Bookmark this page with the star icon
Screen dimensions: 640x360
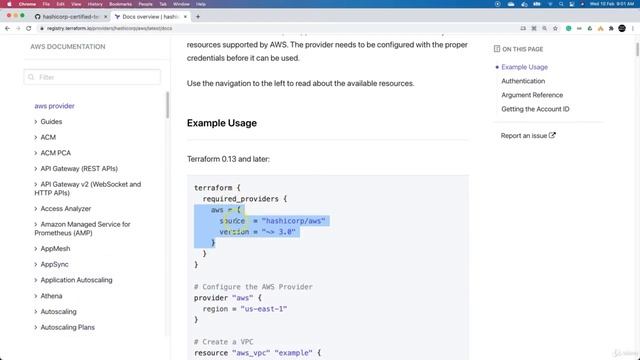[556, 29]
